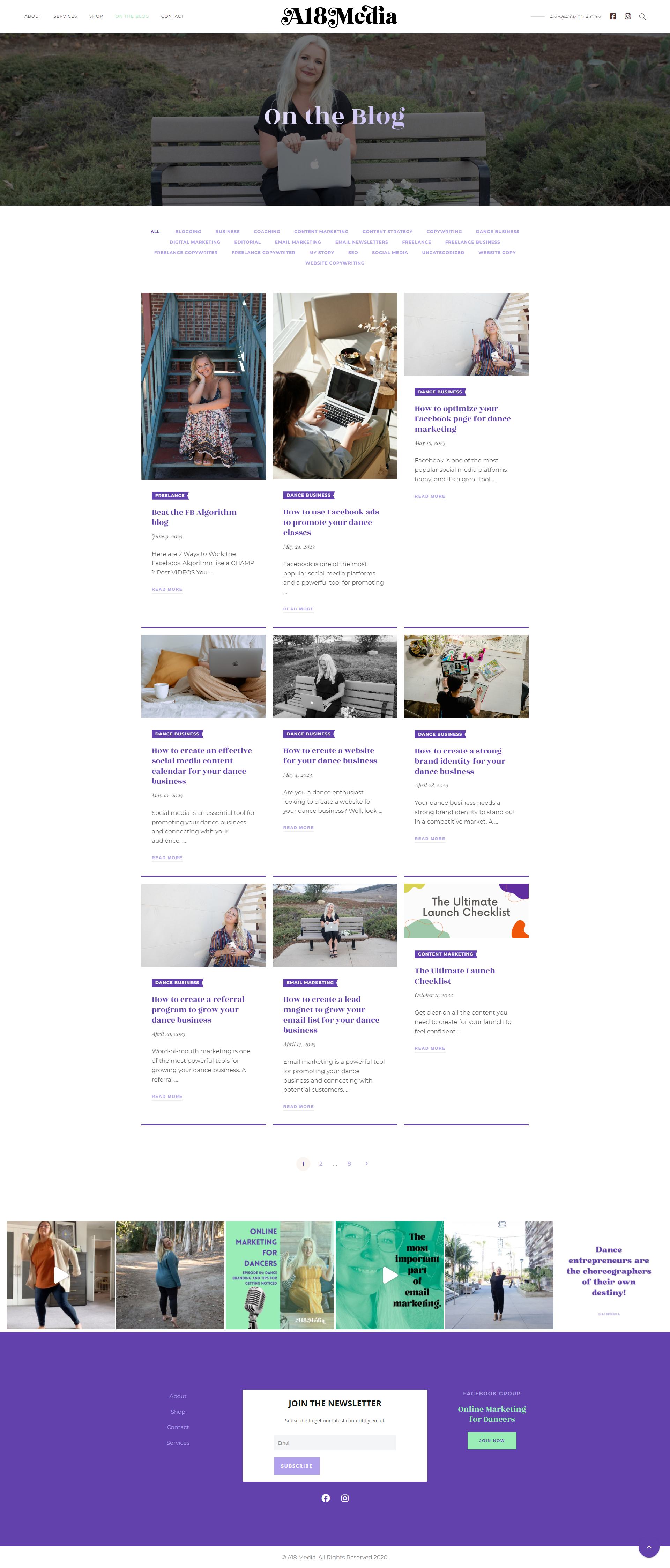
Task: Click the footer Facebook circle icon
Action: tap(326, 1498)
